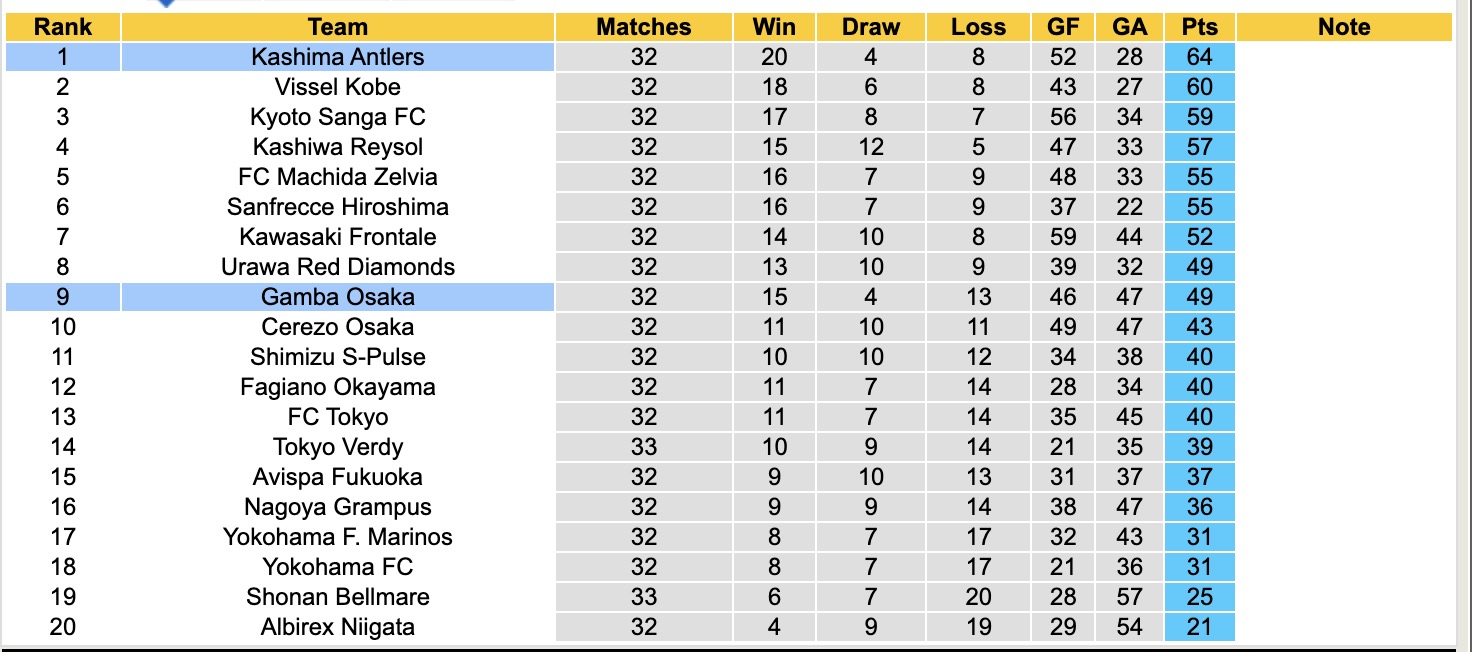This screenshot has width=1472, height=652.
Task: Click the Loss column header
Action: click(x=978, y=27)
